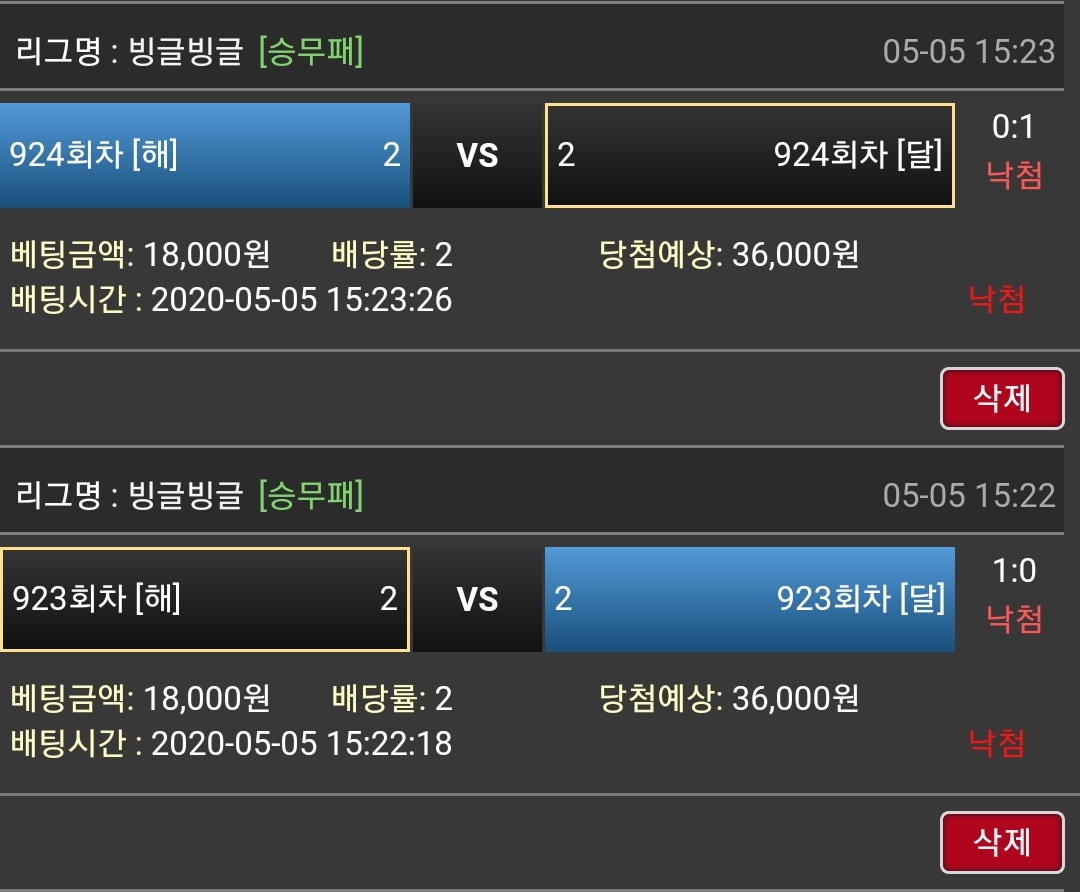The width and height of the screenshot is (1080, 892).
Task: Select the blue 924회차 [해] team box
Action: tap(204, 155)
